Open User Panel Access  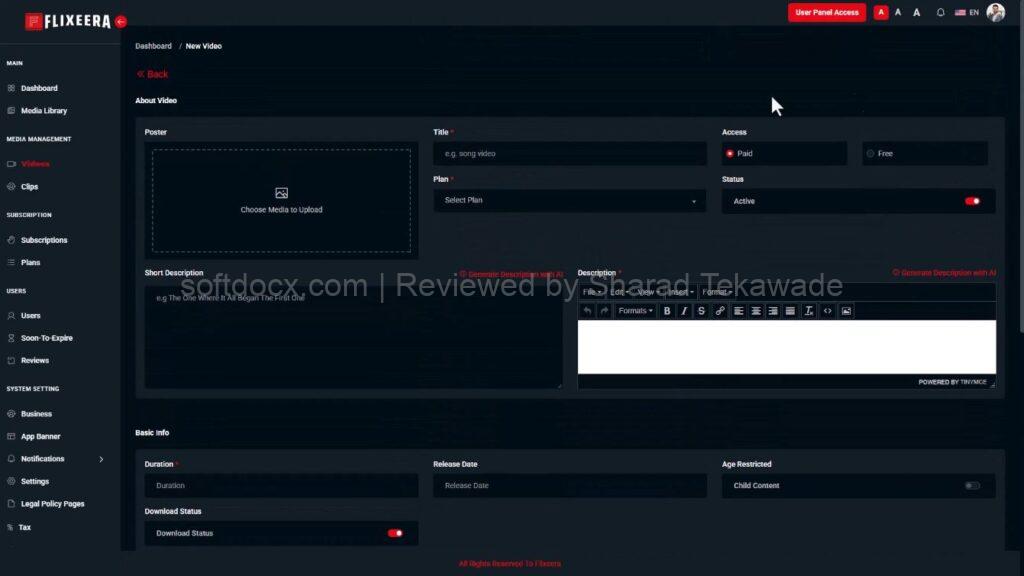(826, 12)
